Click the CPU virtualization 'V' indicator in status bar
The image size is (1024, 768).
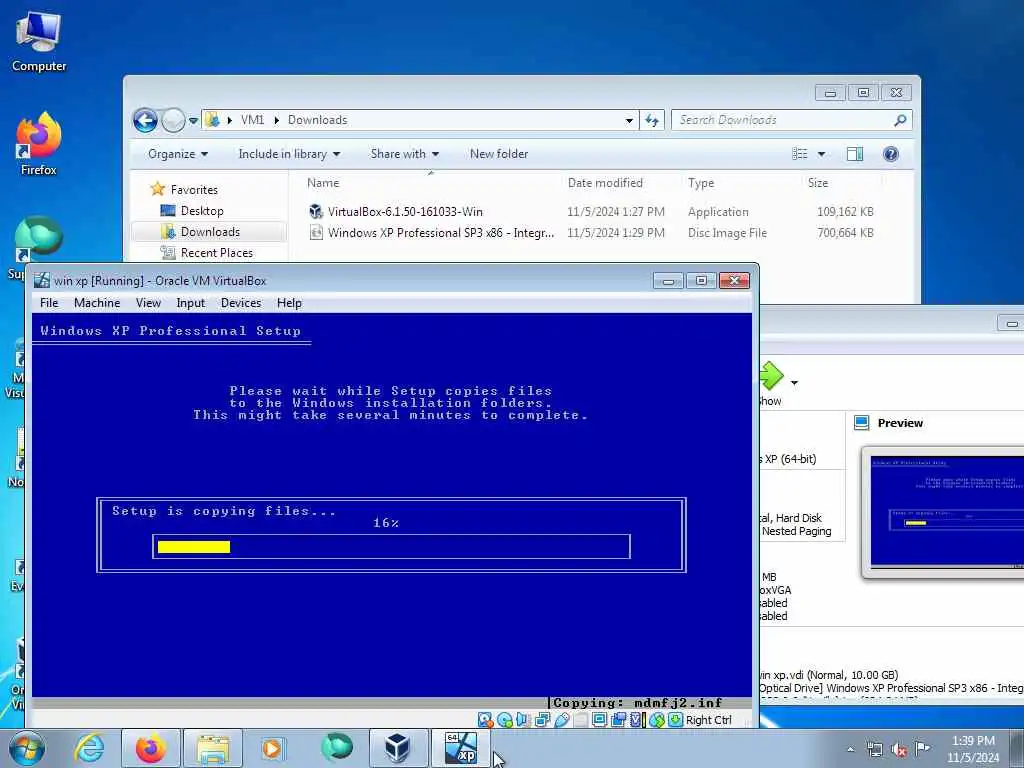pyautogui.click(x=635, y=720)
